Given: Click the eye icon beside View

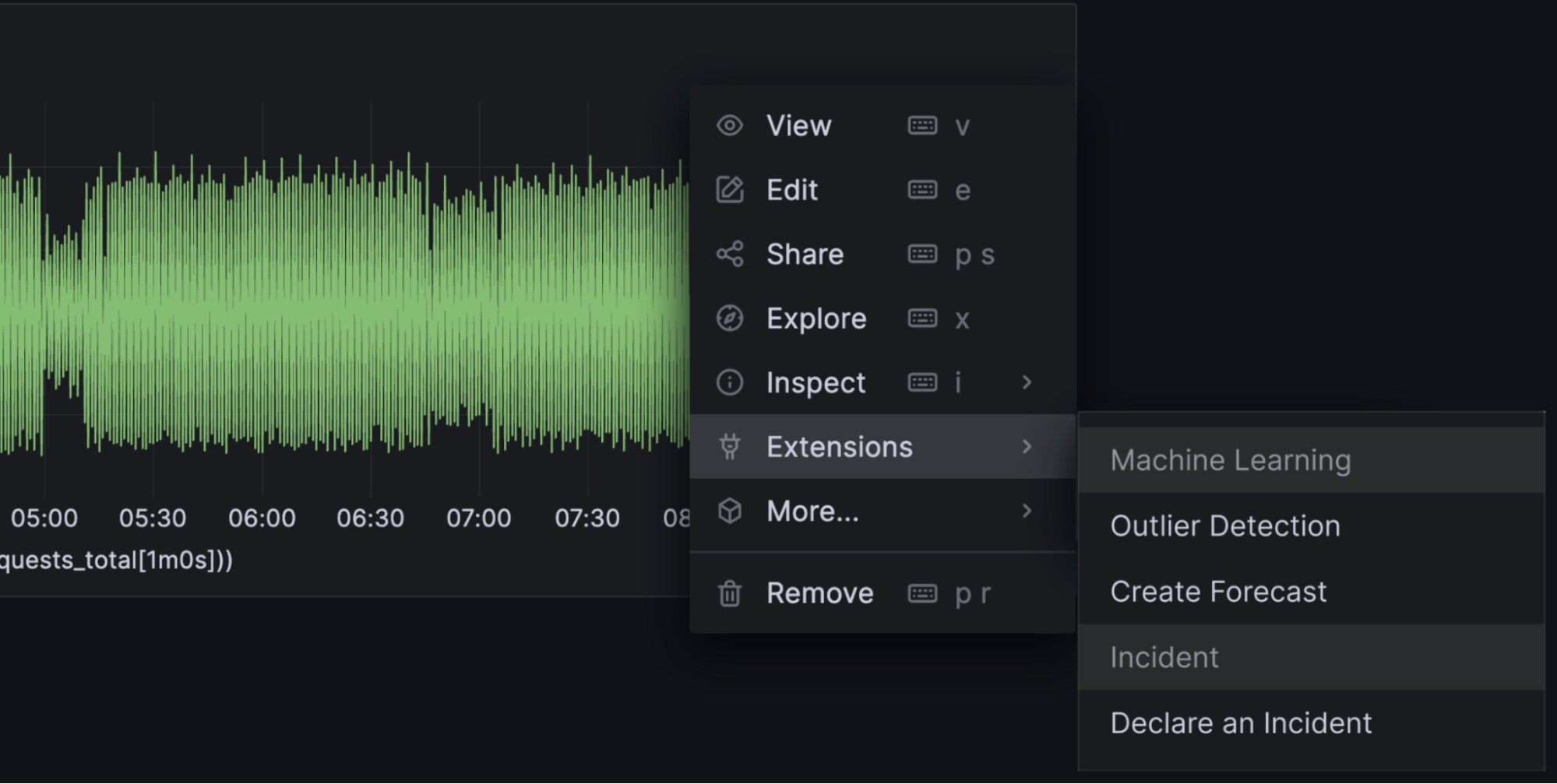Looking at the screenshot, I should [x=730, y=125].
